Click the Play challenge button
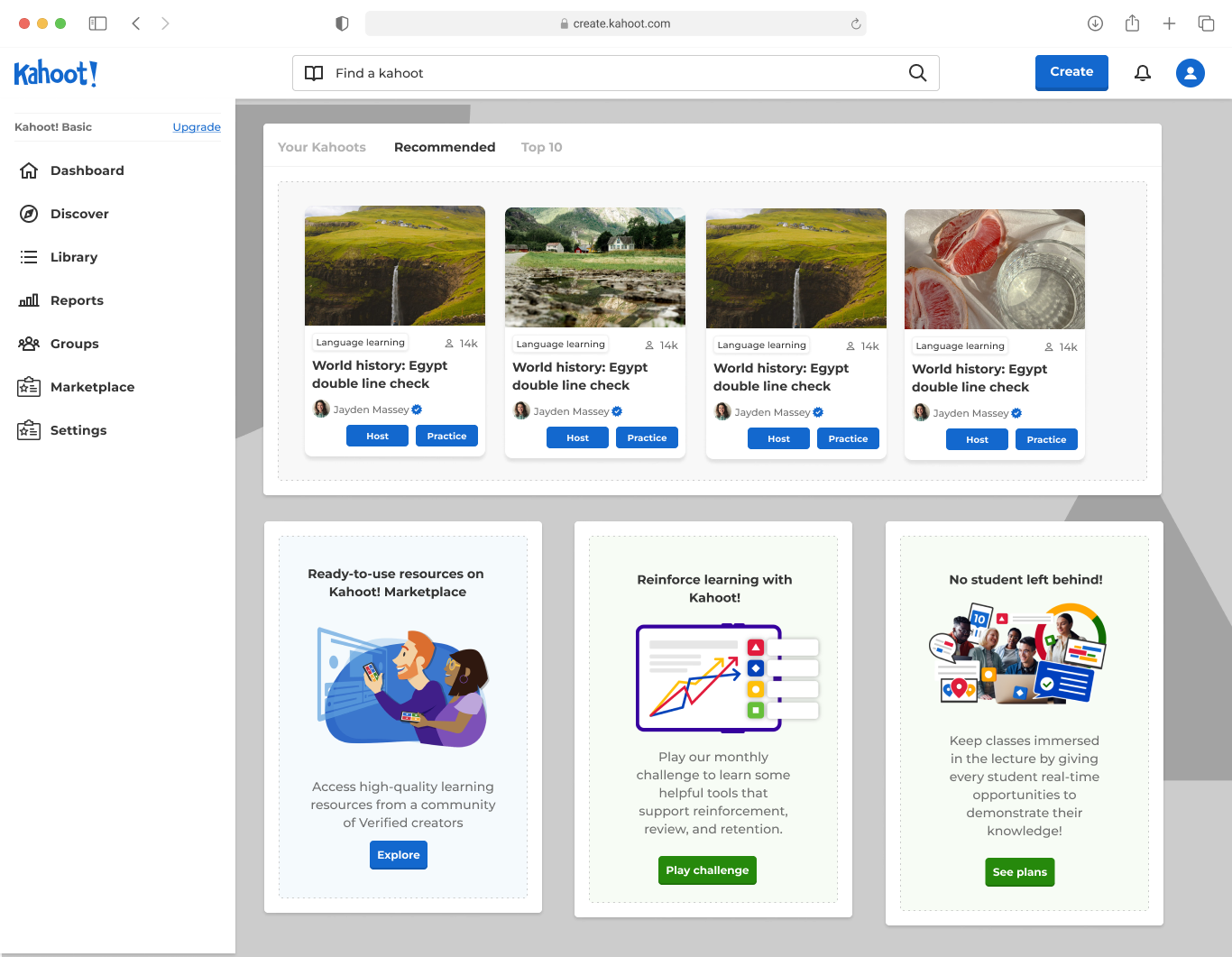This screenshot has height=957, width=1232. (x=707, y=870)
